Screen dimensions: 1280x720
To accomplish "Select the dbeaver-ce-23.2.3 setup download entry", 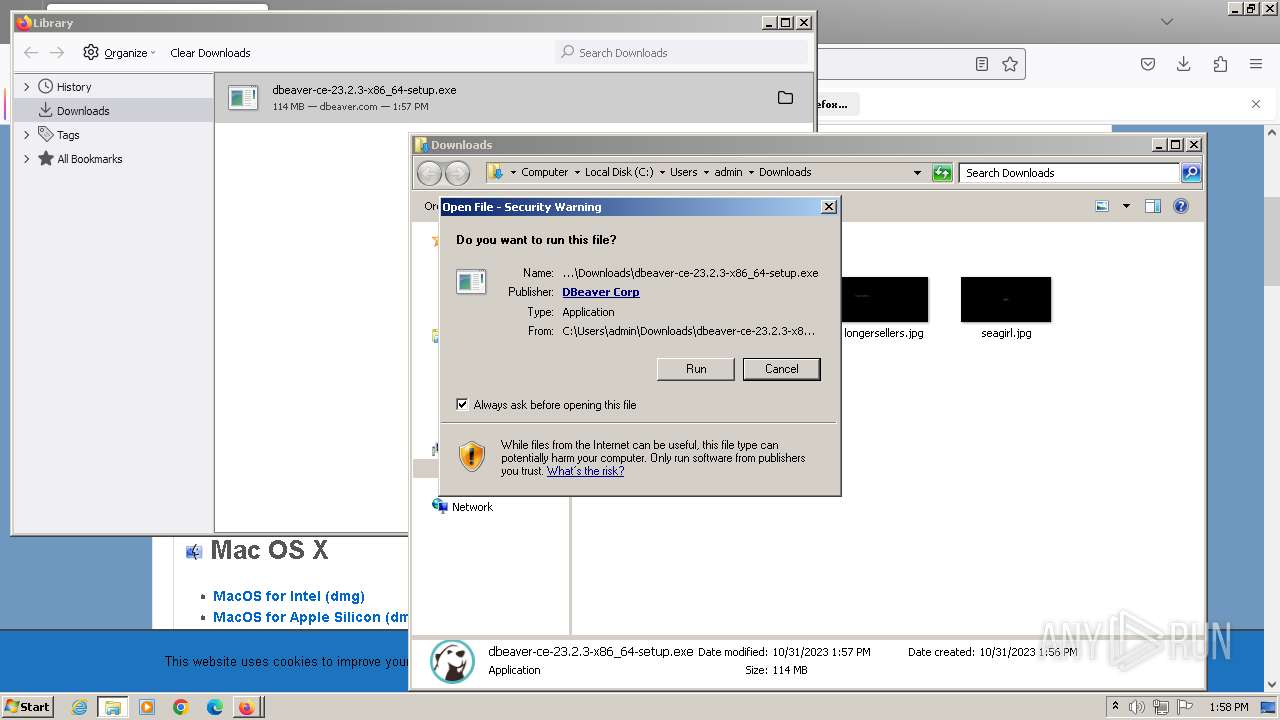I will 515,98.
